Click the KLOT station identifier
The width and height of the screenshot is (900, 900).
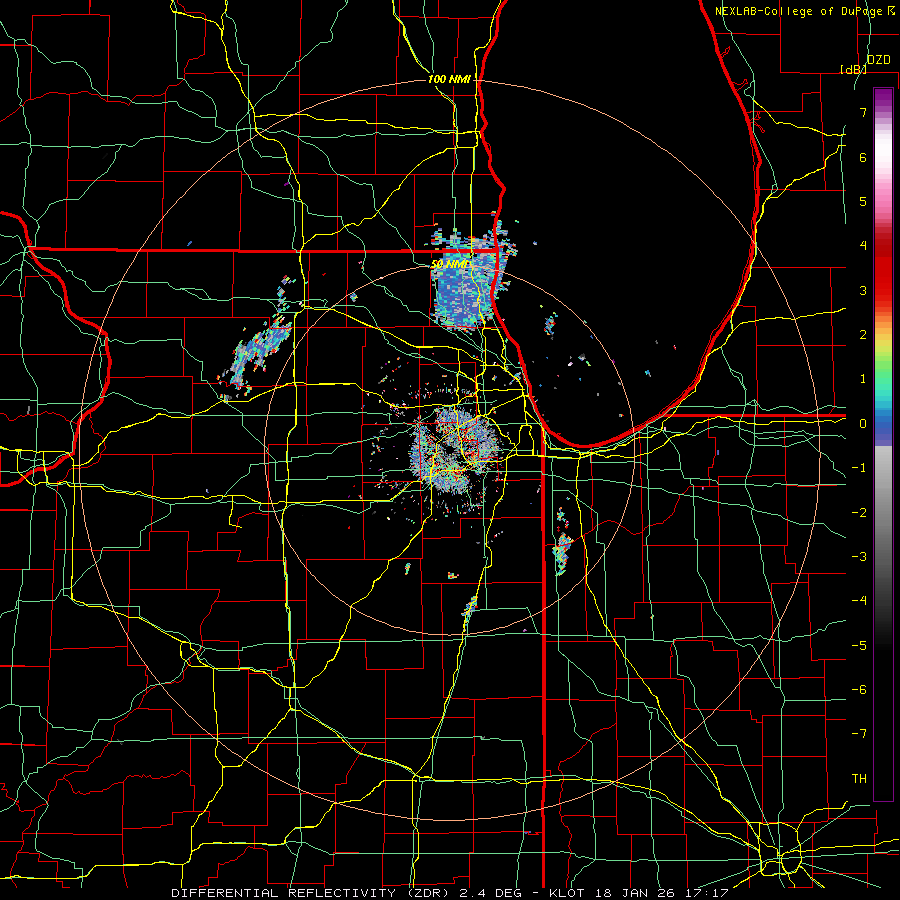coord(568,893)
